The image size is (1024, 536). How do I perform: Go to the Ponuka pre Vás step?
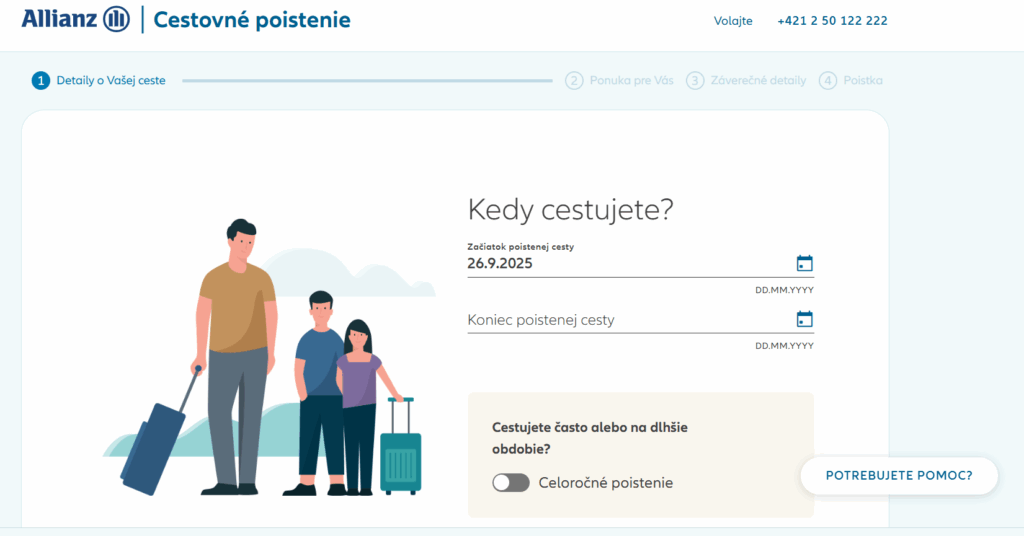(x=632, y=81)
